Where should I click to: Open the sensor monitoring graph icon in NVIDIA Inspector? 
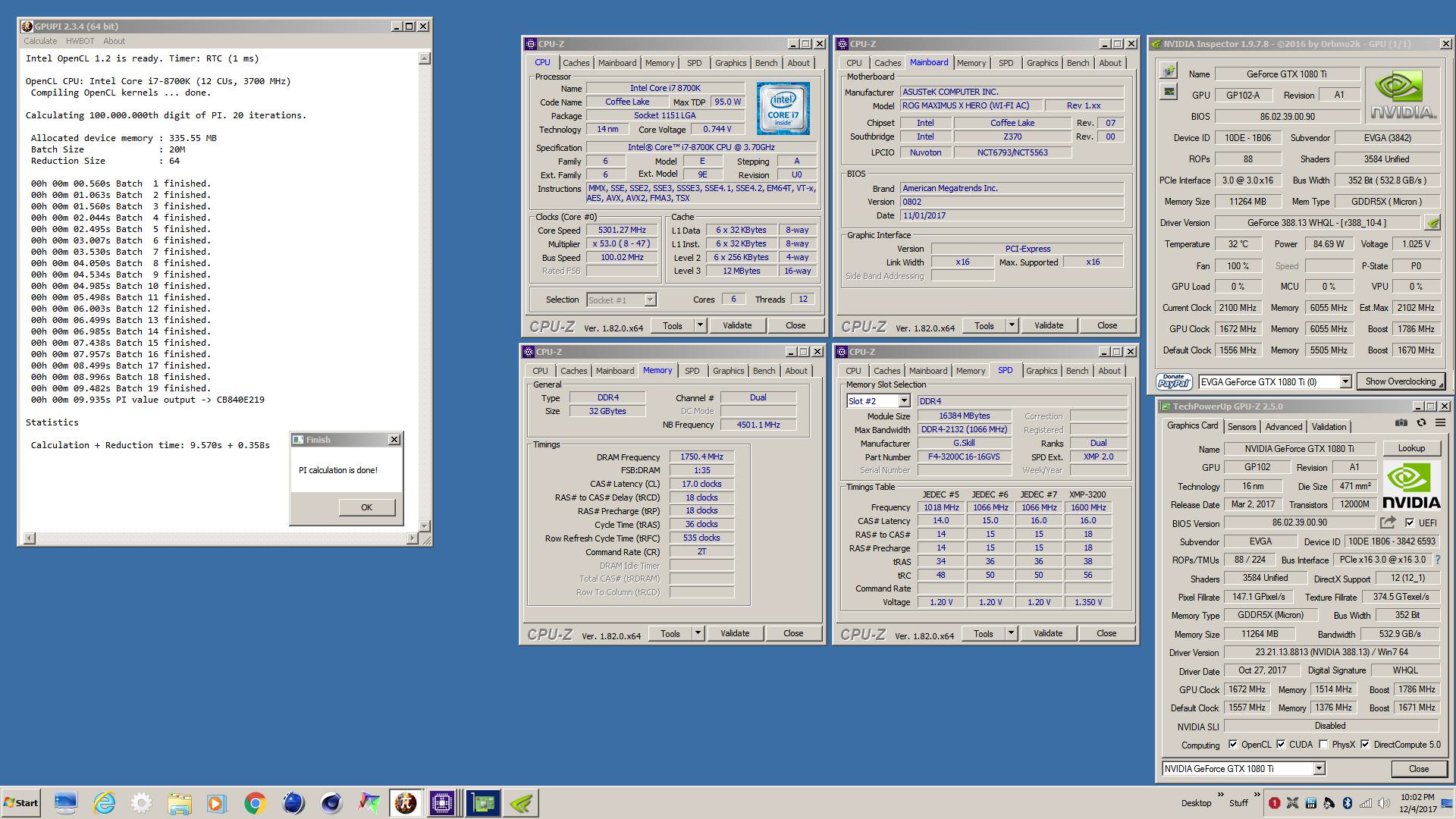click(x=1169, y=92)
